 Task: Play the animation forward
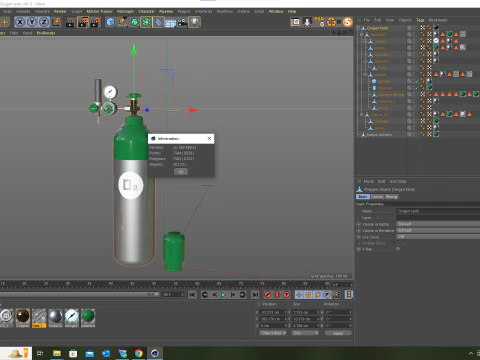[x=224, y=295]
